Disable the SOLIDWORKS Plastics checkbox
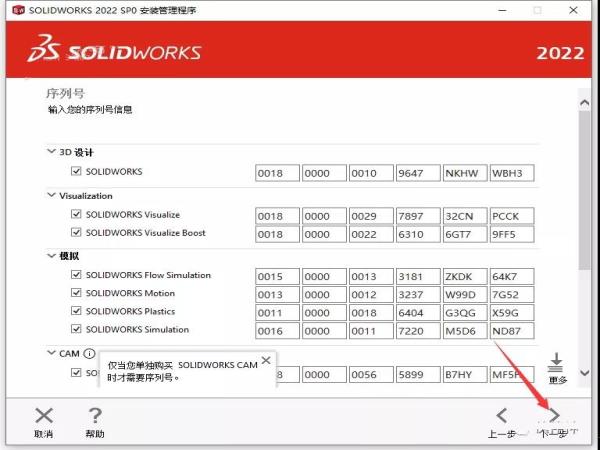The height and width of the screenshot is (450, 600). (76, 311)
